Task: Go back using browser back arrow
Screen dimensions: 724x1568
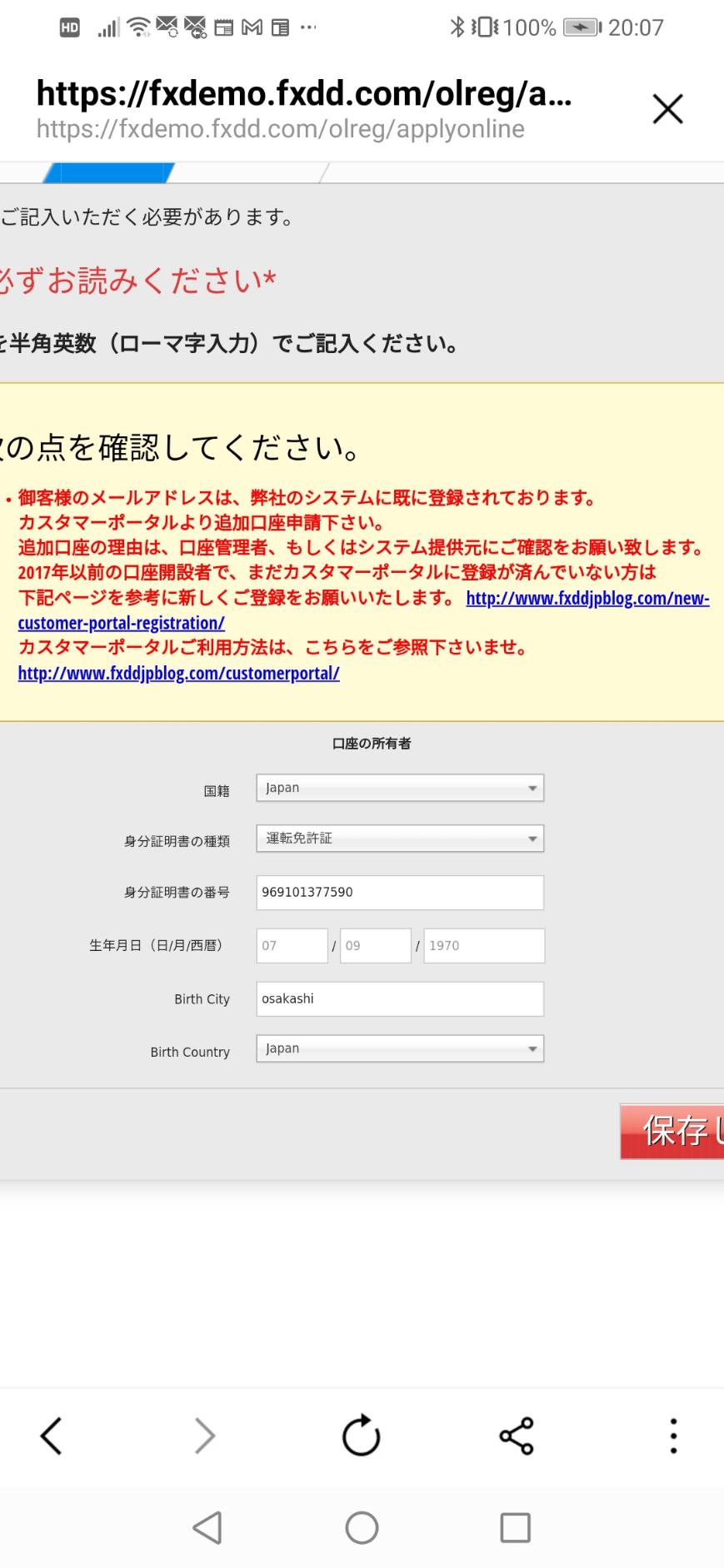Action: pyautogui.click(x=51, y=1436)
